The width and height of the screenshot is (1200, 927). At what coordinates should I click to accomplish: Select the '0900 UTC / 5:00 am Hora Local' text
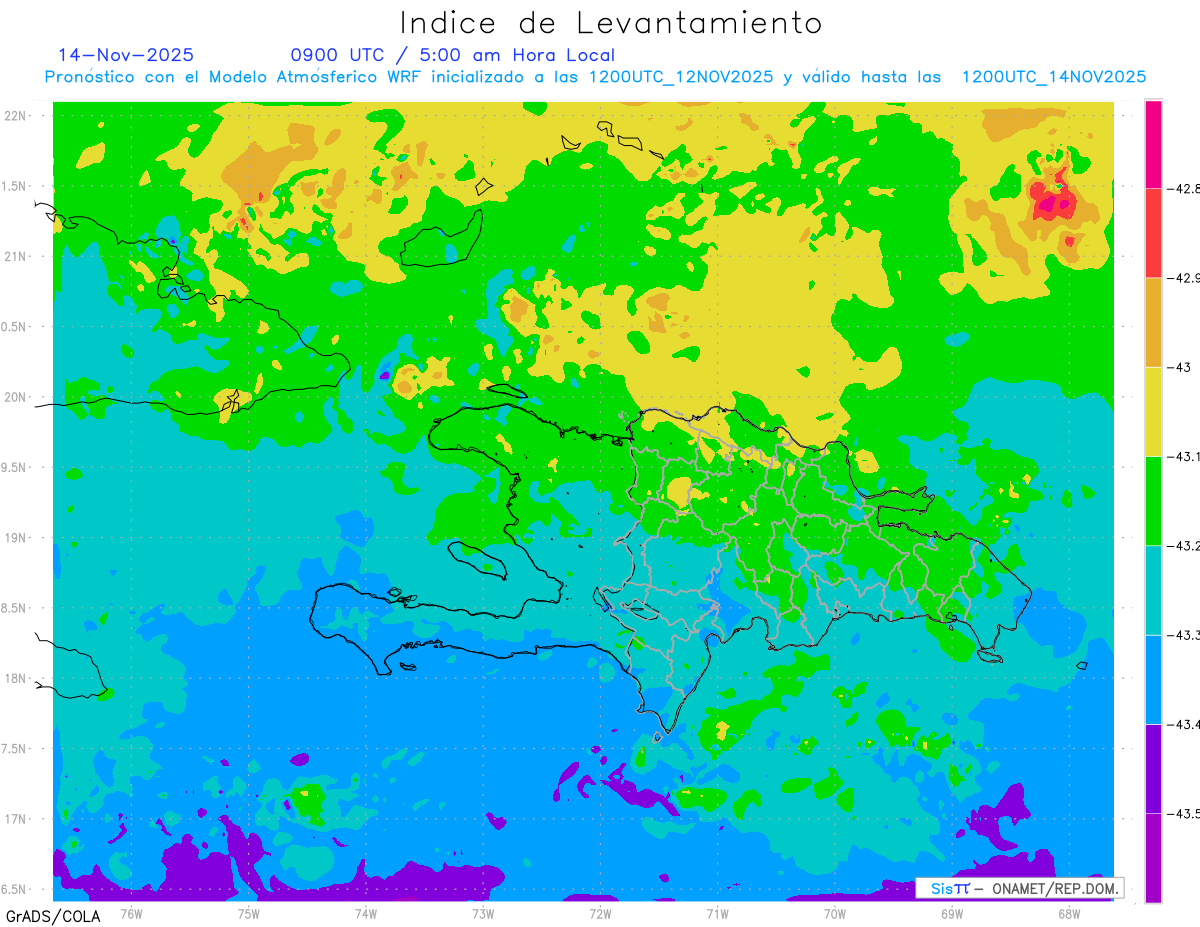point(452,56)
